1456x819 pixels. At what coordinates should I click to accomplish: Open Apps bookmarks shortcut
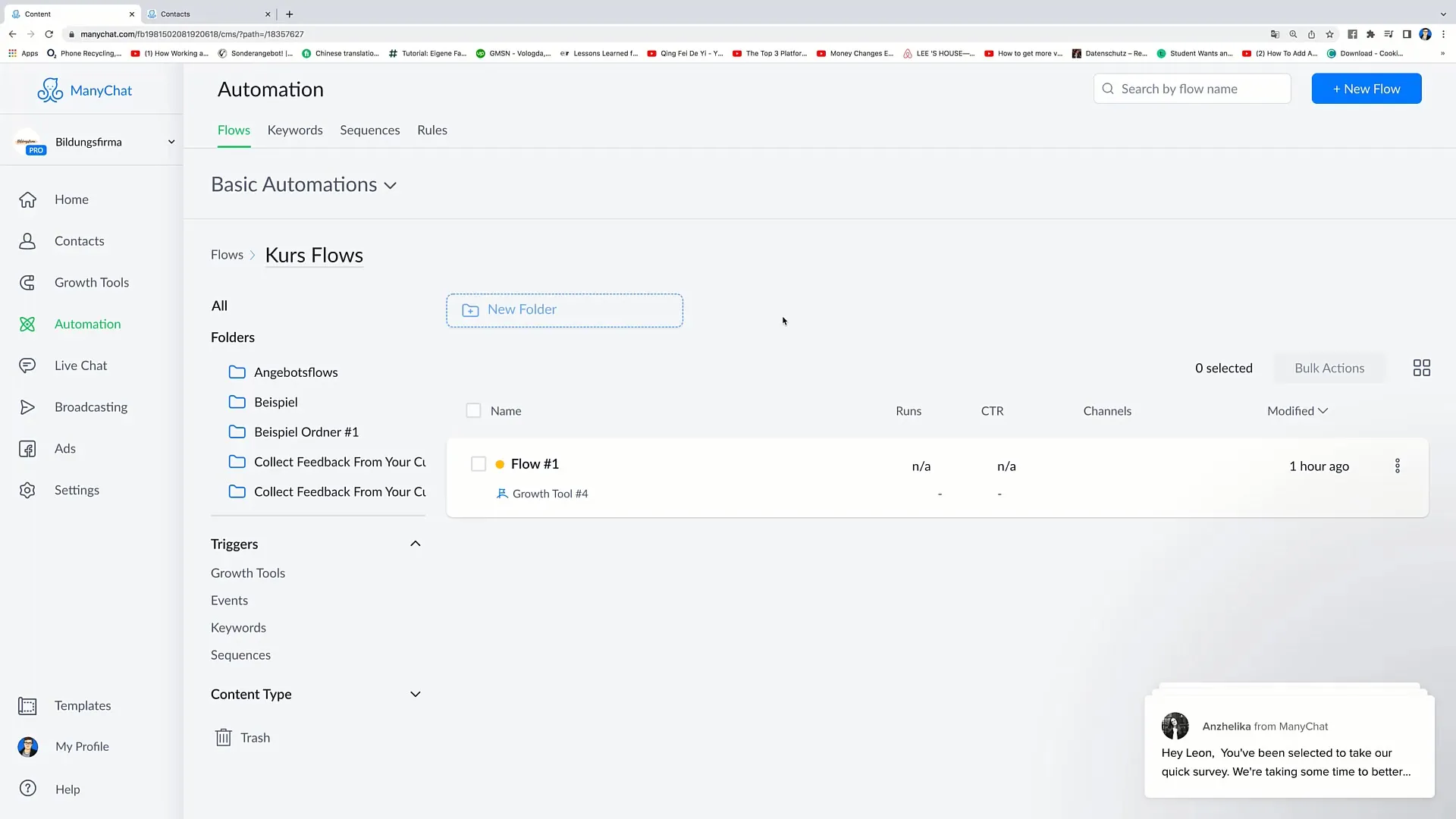pos(23,54)
